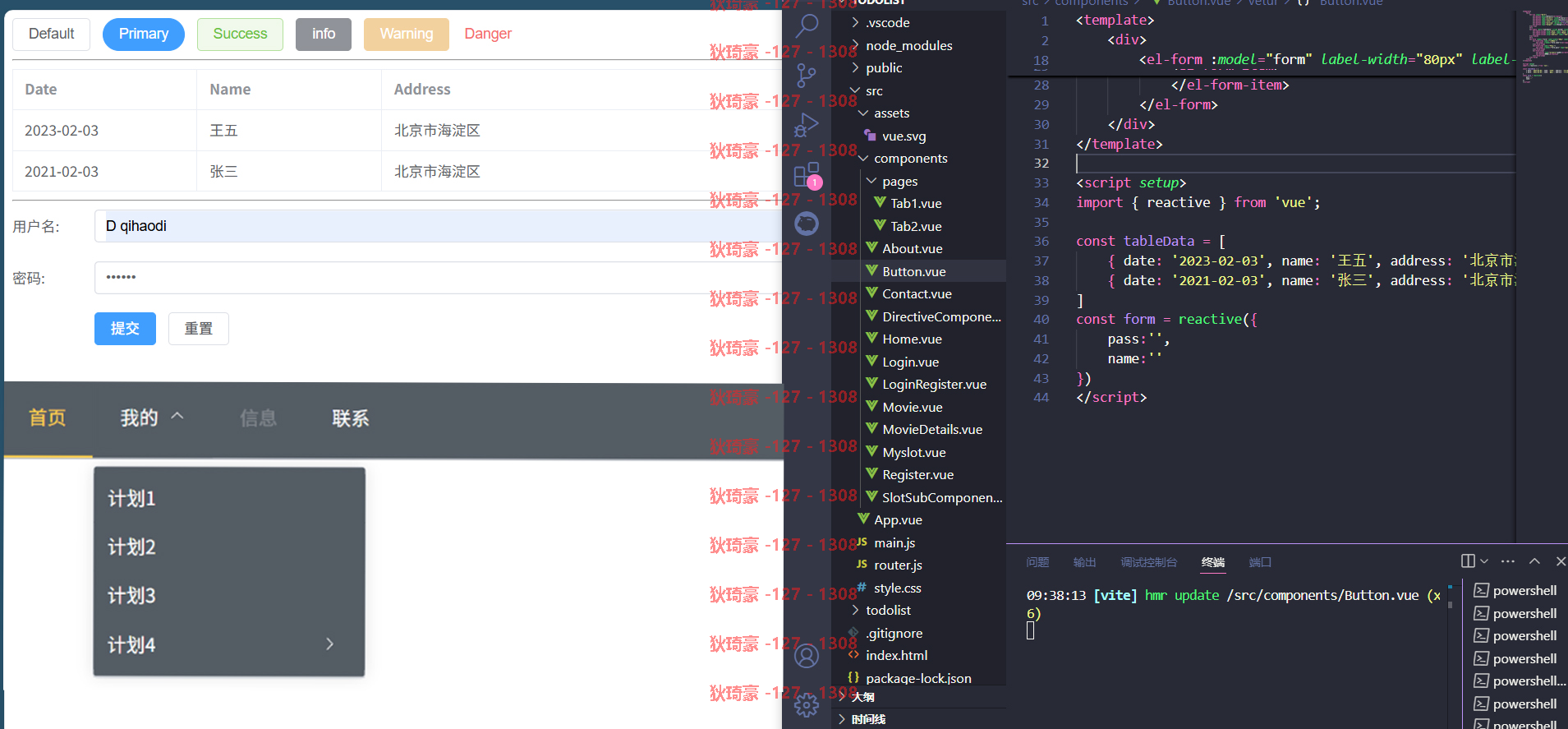Focus the 密码 password field

[x=439, y=278]
